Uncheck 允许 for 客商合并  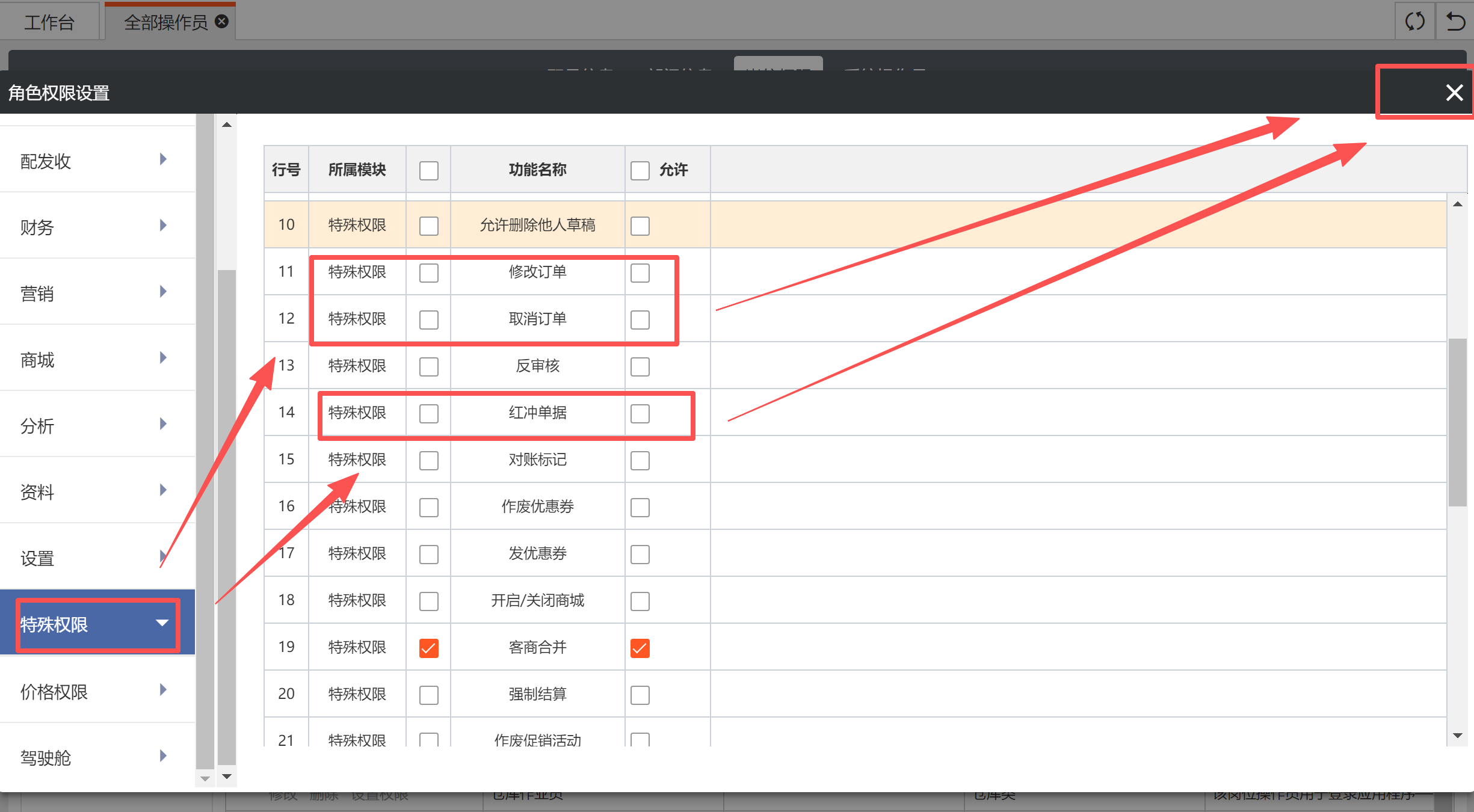(x=640, y=648)
